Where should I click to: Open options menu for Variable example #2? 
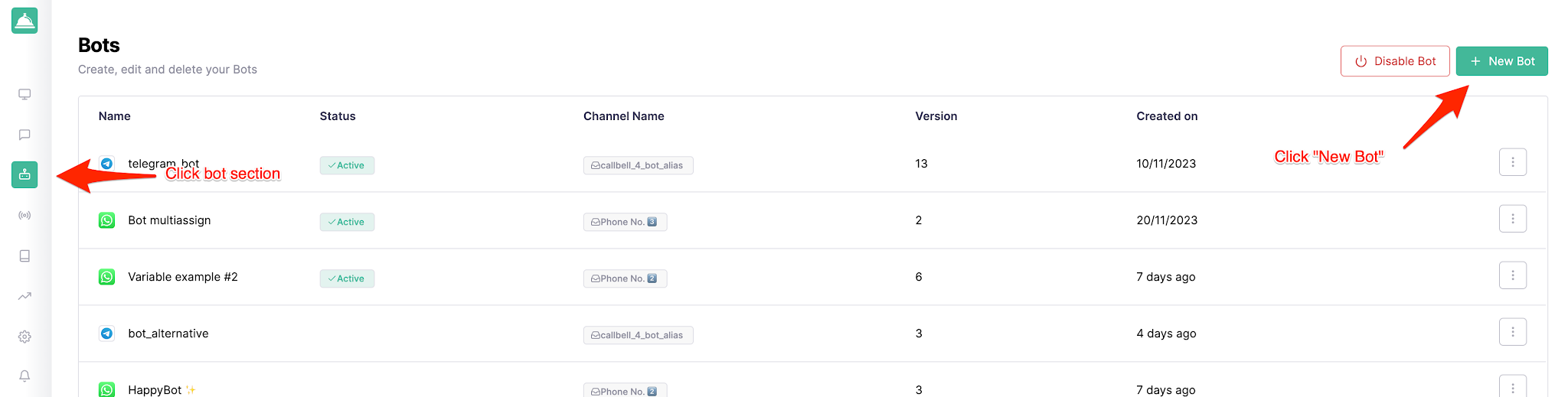[x=1512, y=275]
